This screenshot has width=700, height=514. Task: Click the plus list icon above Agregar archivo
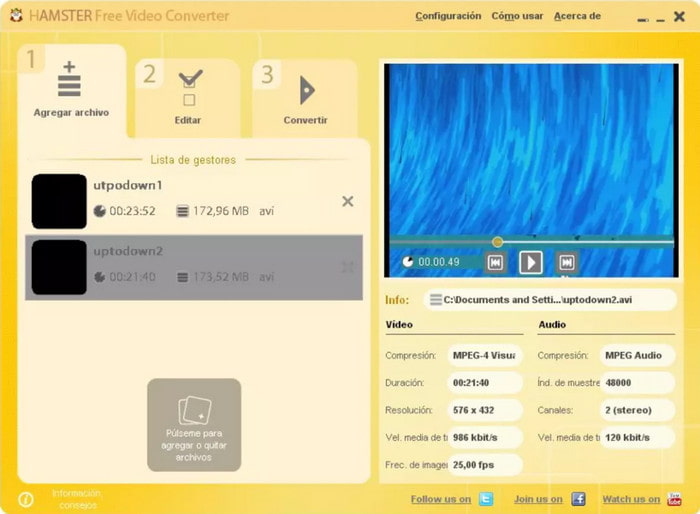coord(69,79)
